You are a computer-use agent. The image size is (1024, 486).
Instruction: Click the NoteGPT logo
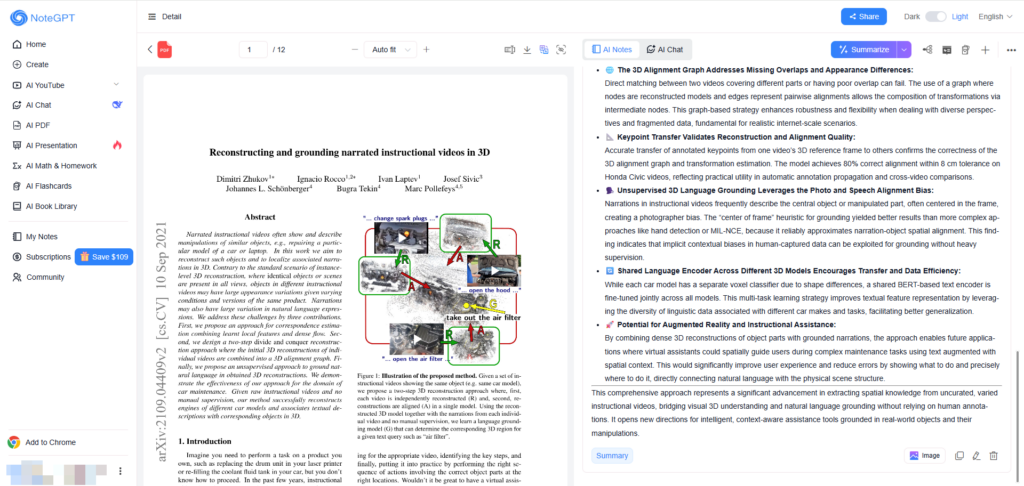click(42, 18)
